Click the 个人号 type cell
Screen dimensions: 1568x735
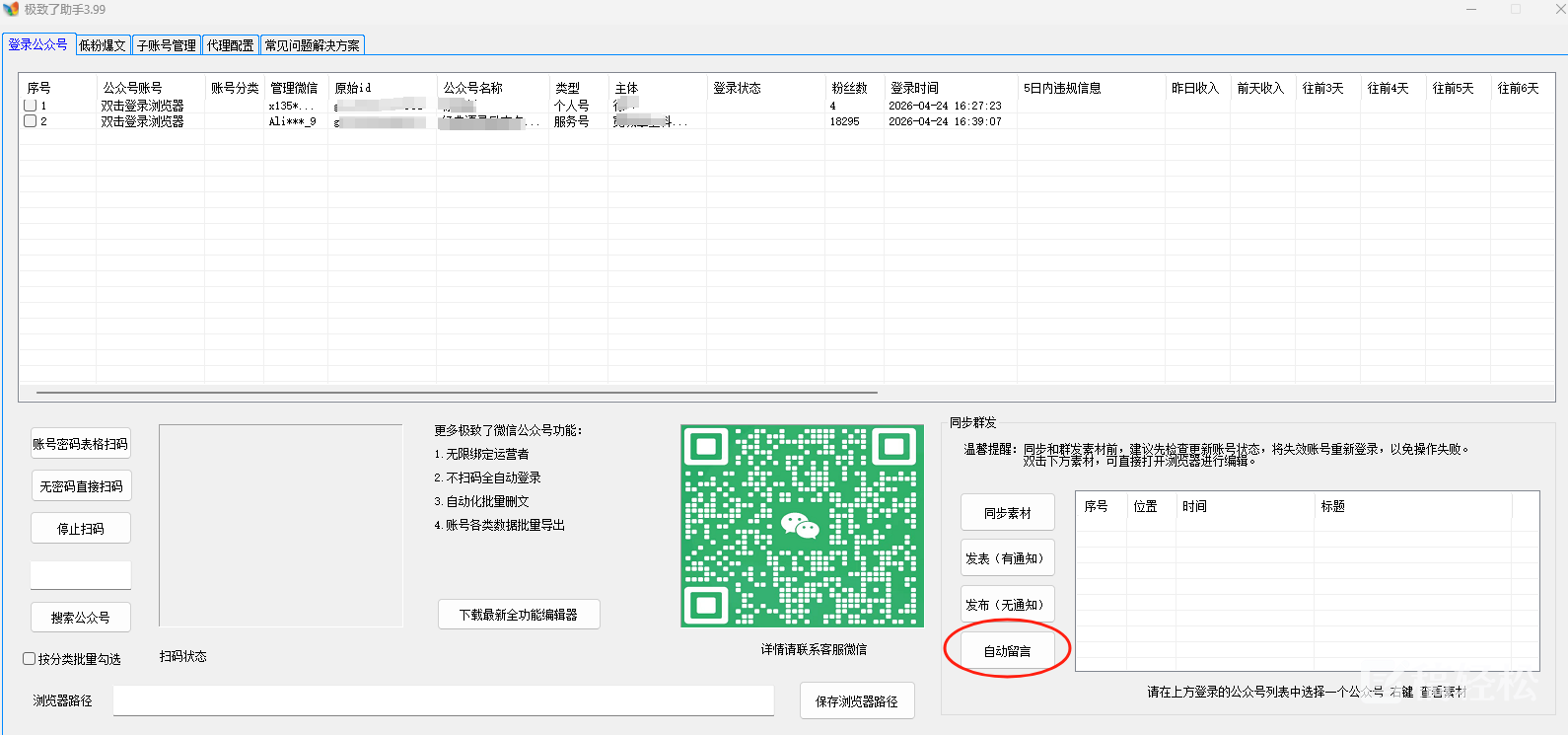coord(571,106)
